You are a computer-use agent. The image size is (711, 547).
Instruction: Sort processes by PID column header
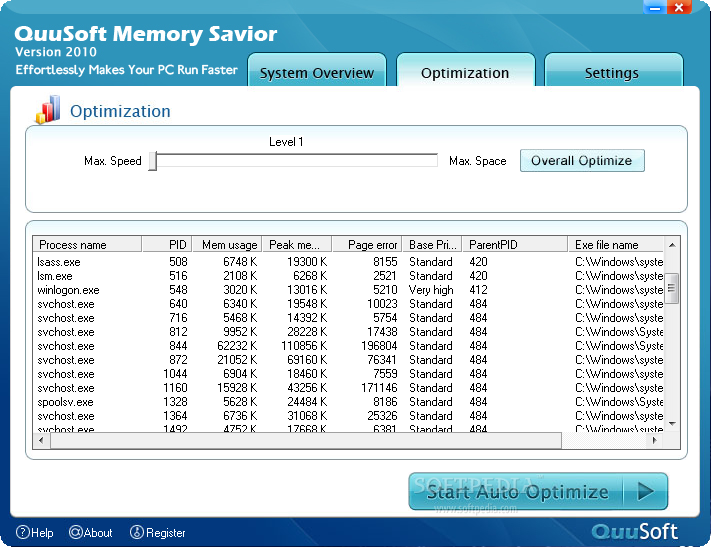tap(167, 245)
